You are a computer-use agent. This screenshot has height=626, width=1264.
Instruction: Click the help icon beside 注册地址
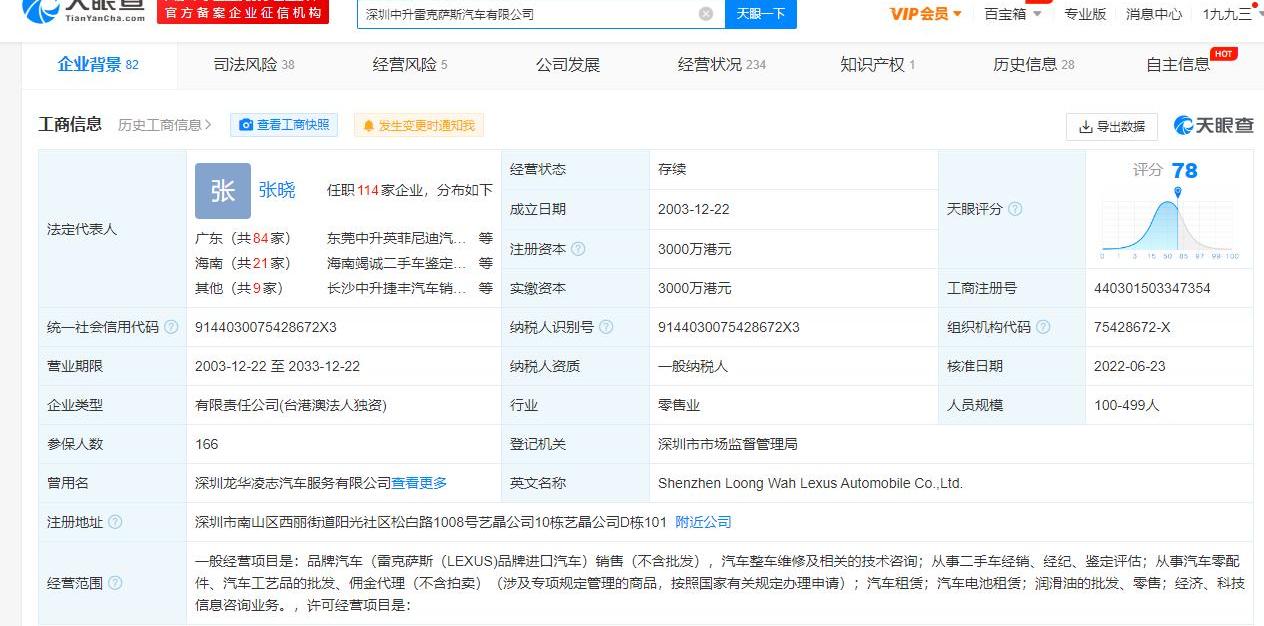115,522
